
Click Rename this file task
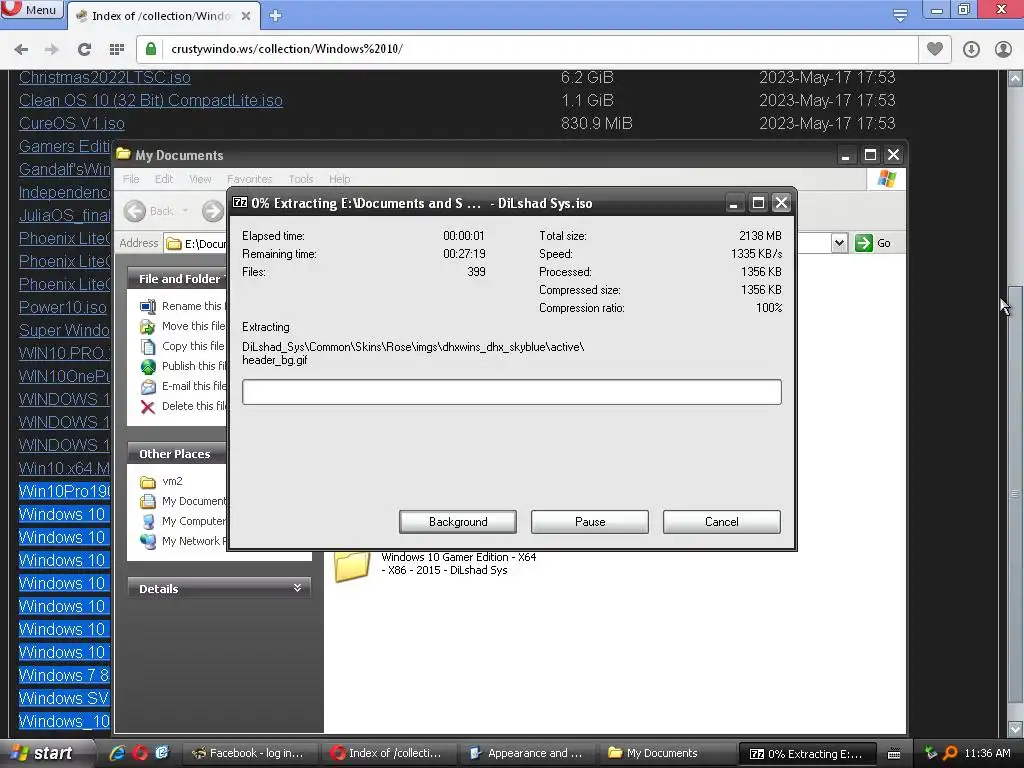click(183, 306)
